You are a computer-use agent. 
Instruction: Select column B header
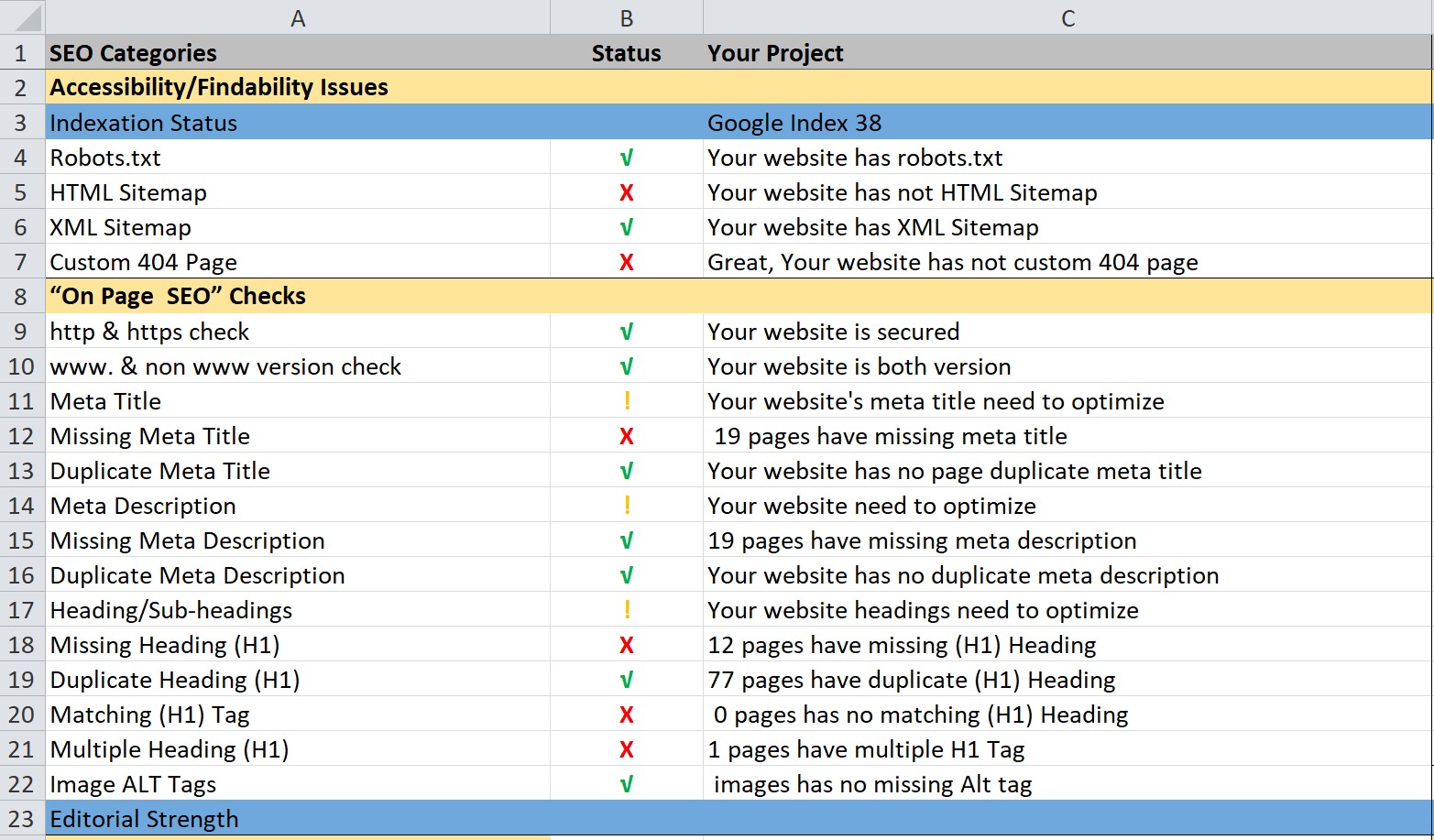point(627,18)
